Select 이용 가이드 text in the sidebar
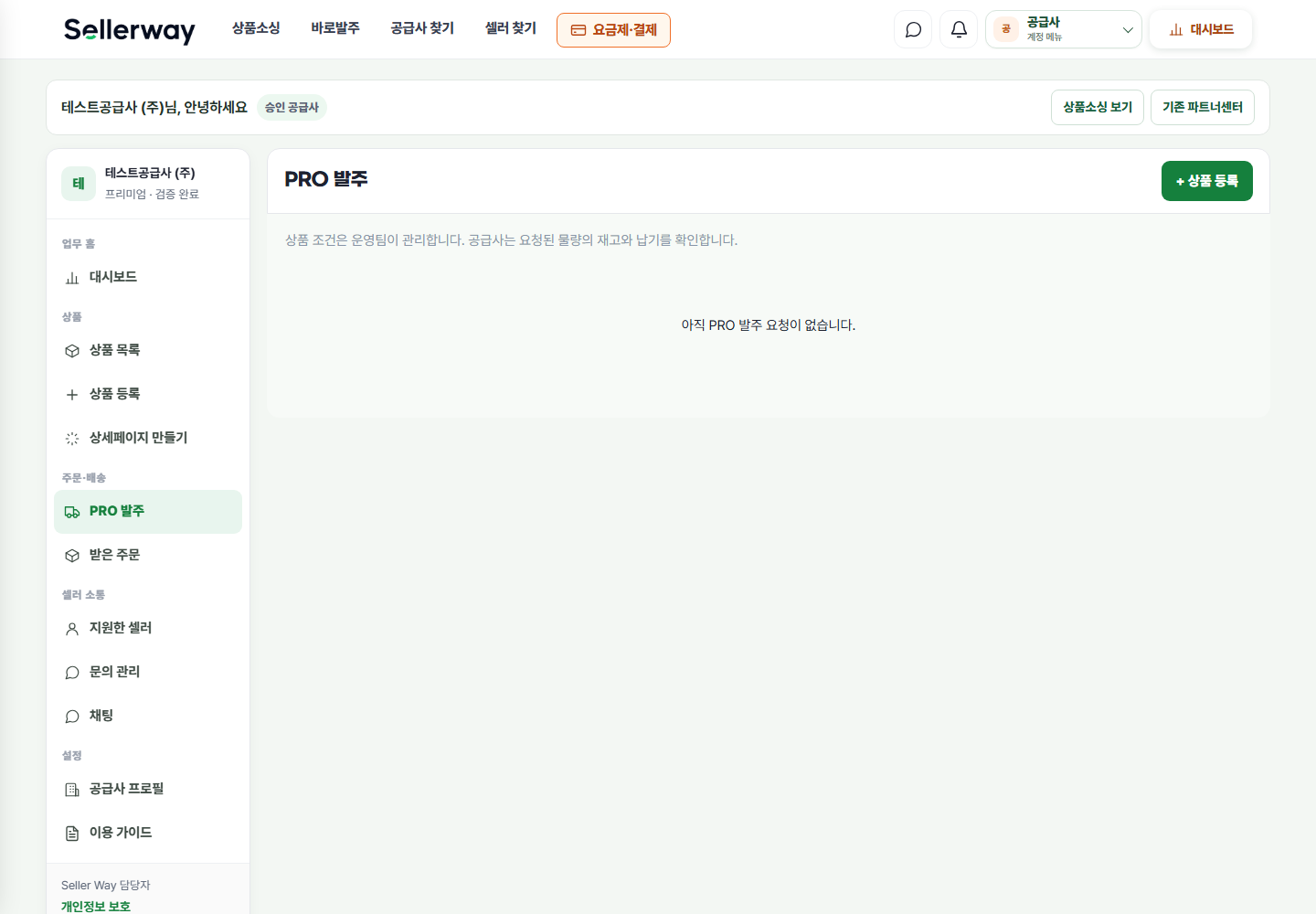Viewport: 1316px width, 914px height. pyautogui.click(x=121, y=833)
